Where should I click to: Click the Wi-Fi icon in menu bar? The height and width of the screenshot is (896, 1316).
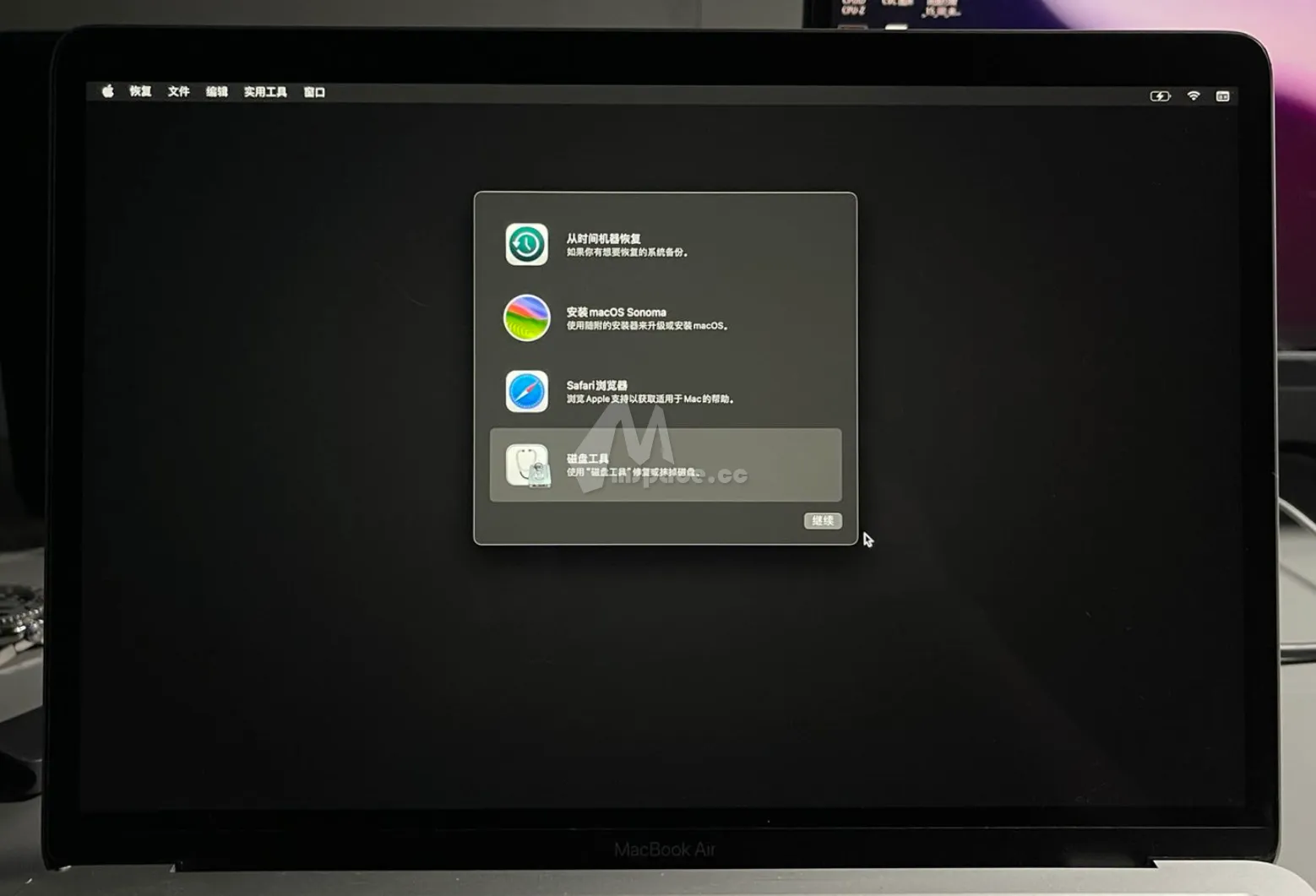[1194, 96]
